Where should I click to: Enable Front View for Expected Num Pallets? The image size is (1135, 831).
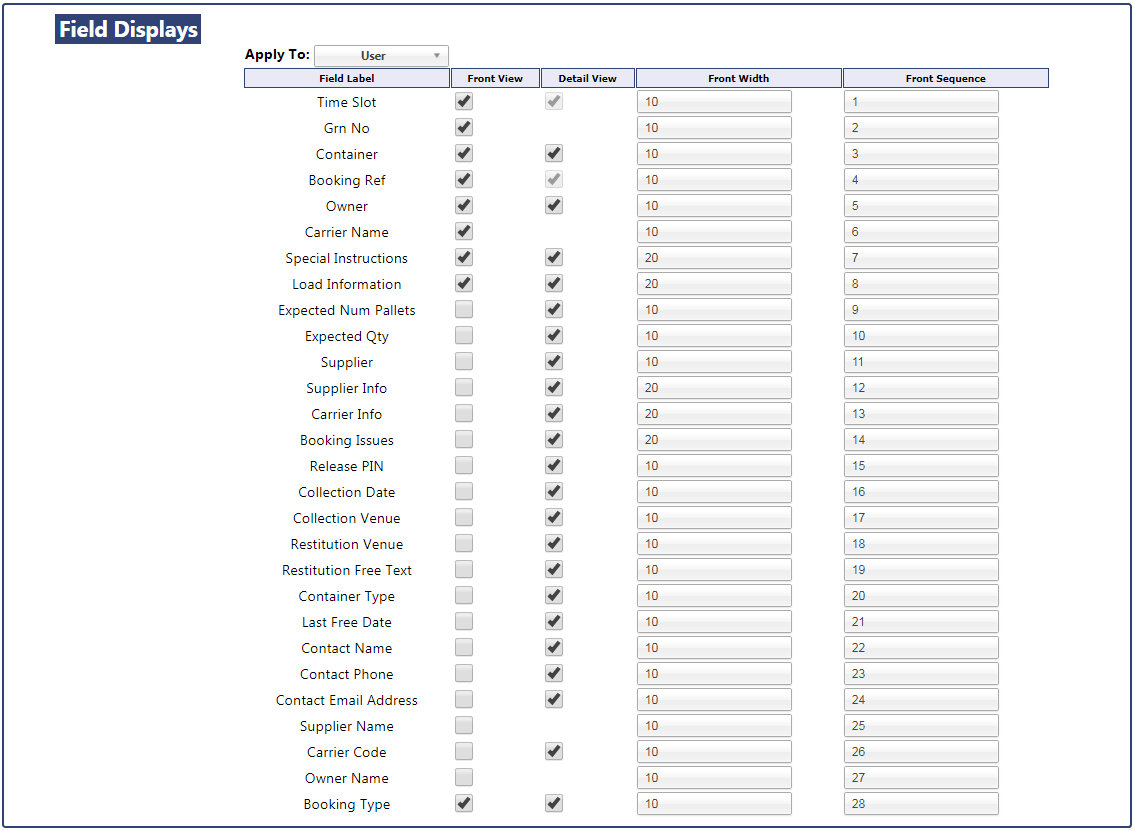(x=464, y=310)
